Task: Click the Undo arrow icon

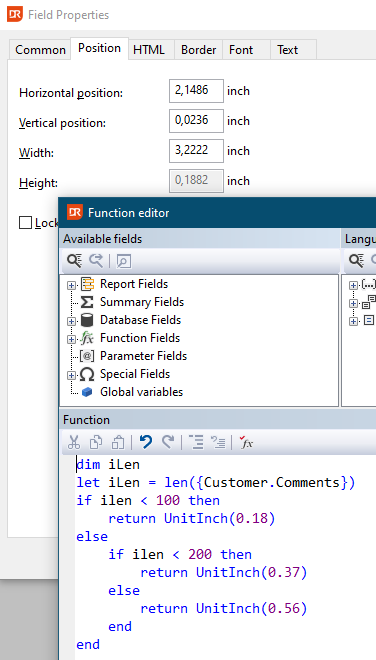Action: click(x=146, y=442)
